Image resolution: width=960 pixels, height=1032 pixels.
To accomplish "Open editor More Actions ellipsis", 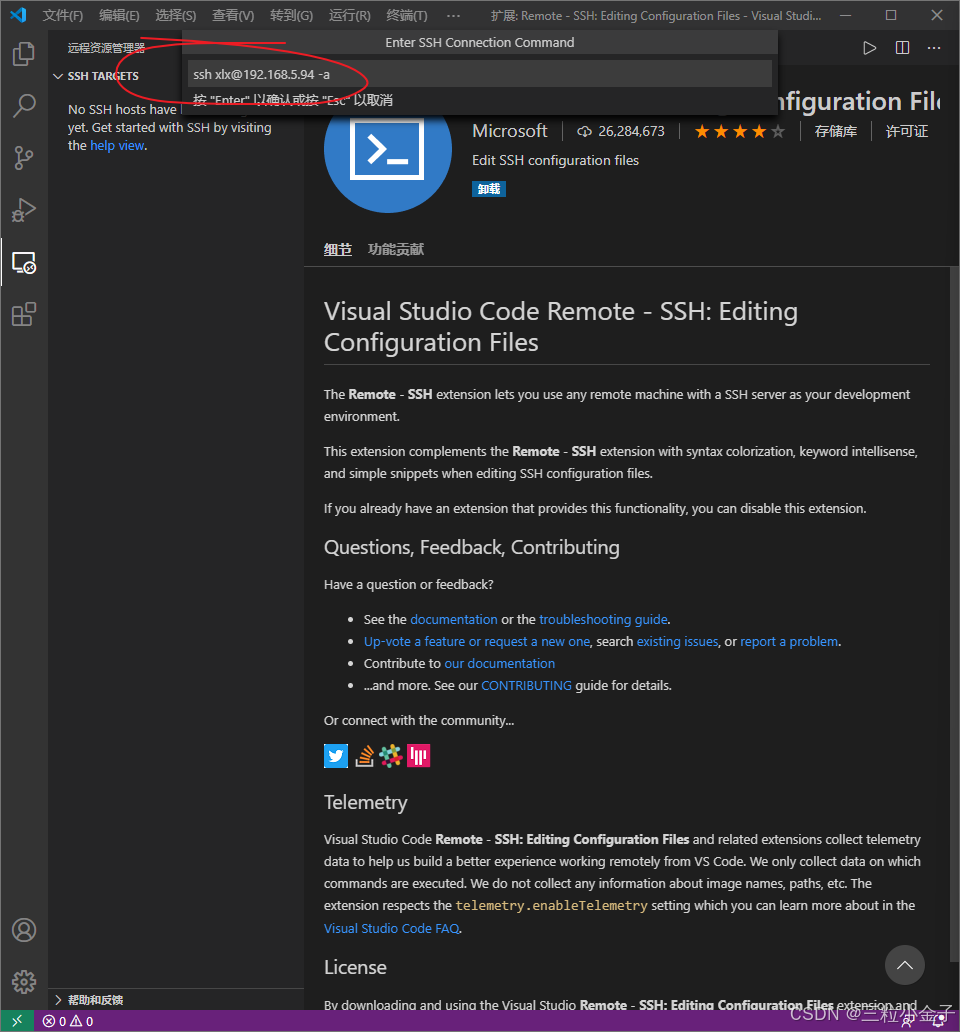I will tap(934, 48).
